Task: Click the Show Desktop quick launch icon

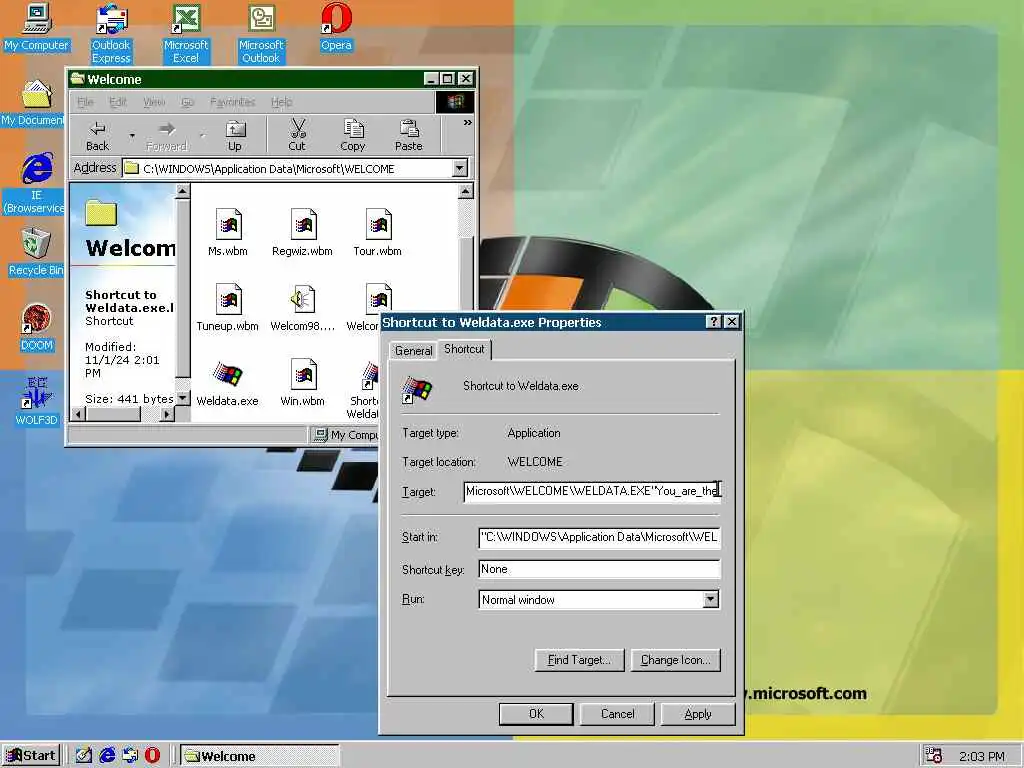Action: click(x=84, y=756)
